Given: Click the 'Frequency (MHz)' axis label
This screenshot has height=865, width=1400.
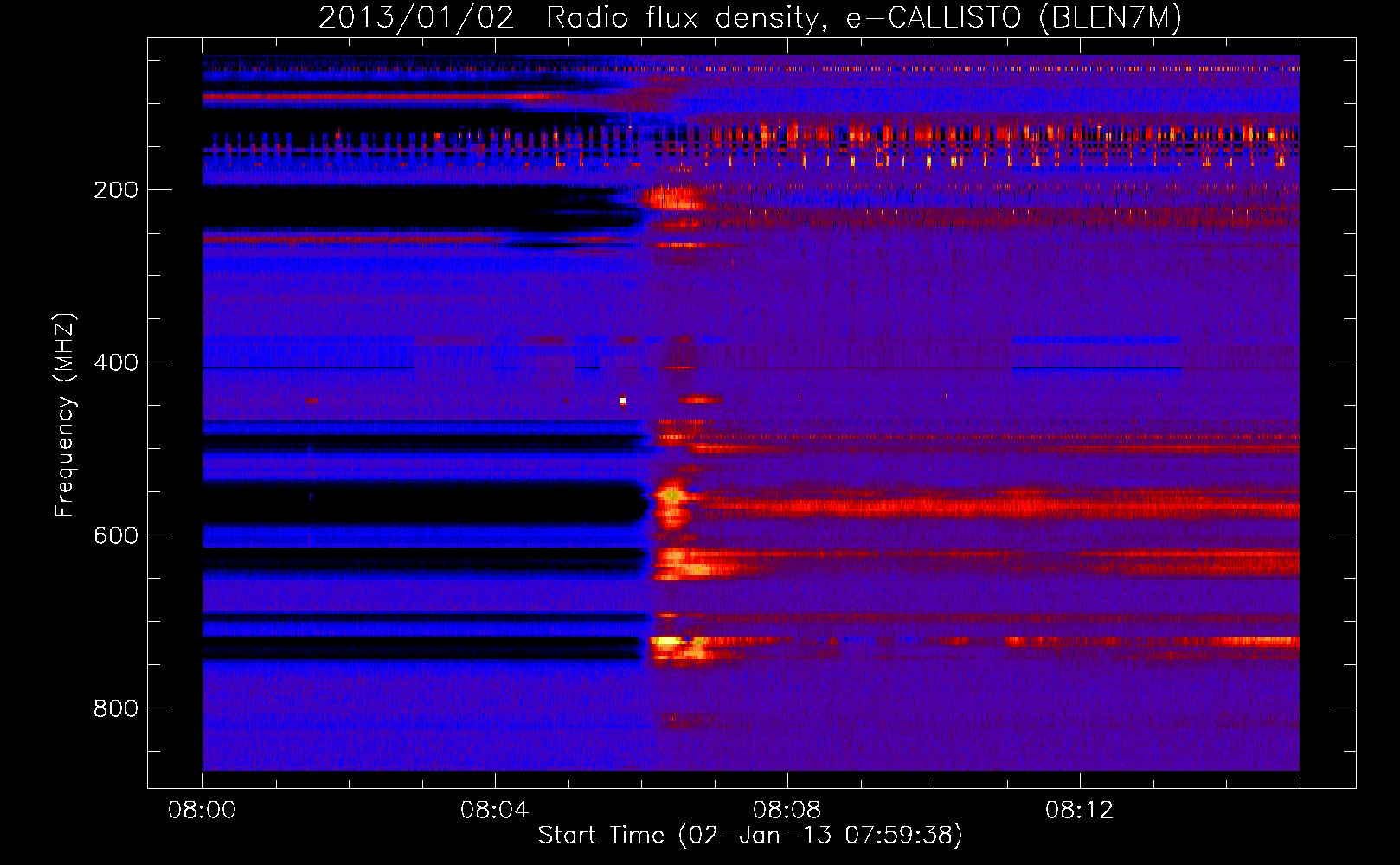Looking at the screenshot, I should [x=65, y=414].
